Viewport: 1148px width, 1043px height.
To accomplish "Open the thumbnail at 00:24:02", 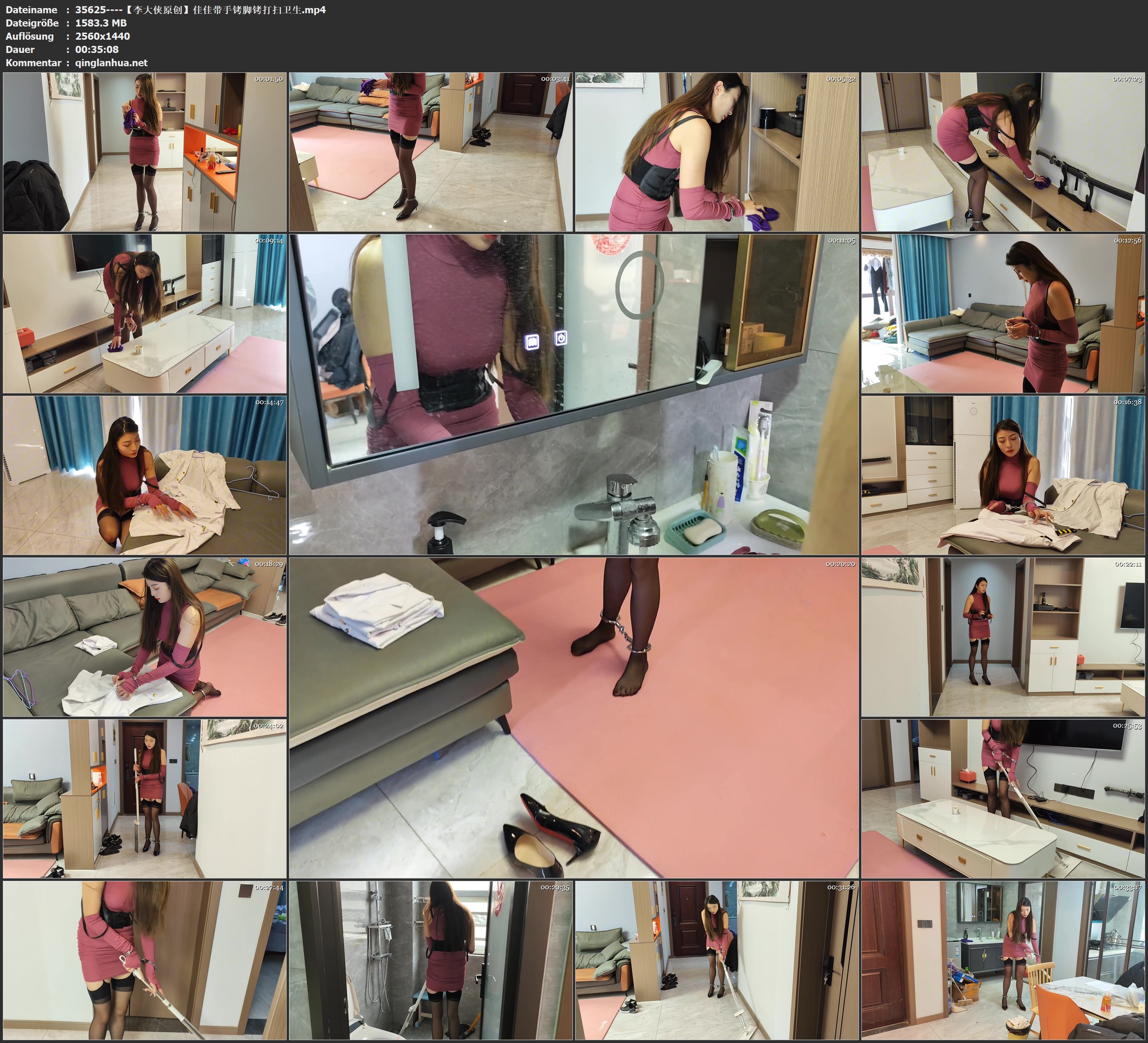I will coord(145,799).
